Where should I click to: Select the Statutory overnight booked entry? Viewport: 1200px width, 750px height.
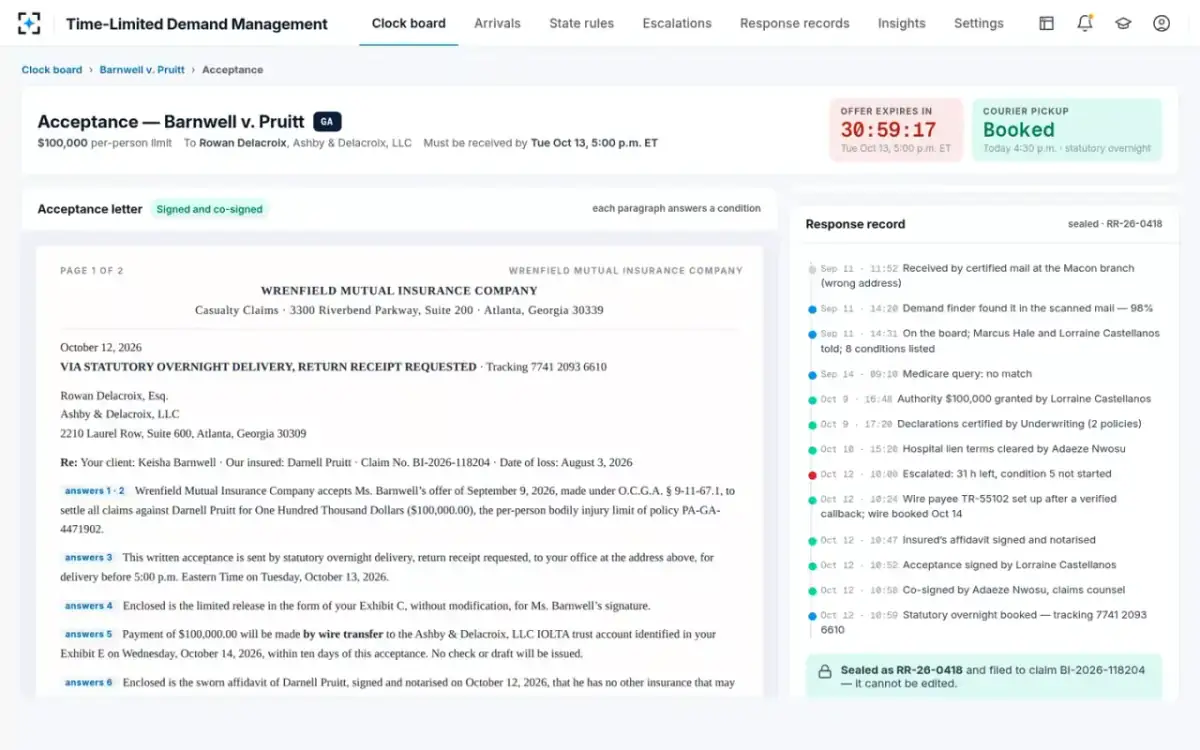[x=985, y=622]
